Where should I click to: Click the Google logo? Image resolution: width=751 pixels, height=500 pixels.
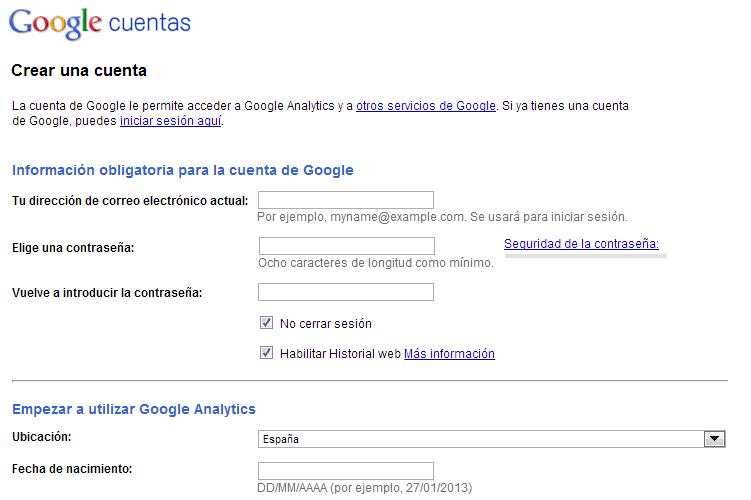pyautogui.click(x=55, y=24)
